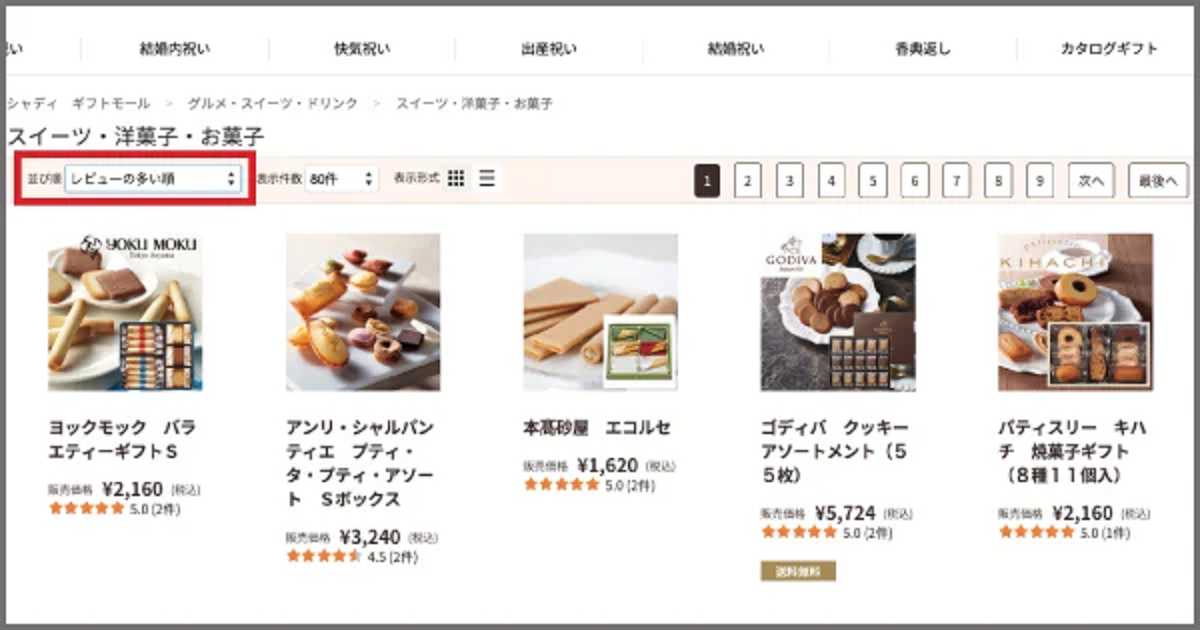Select current page 1 indicator
Screen dimensions: 1200x630
tap(706, 181)
